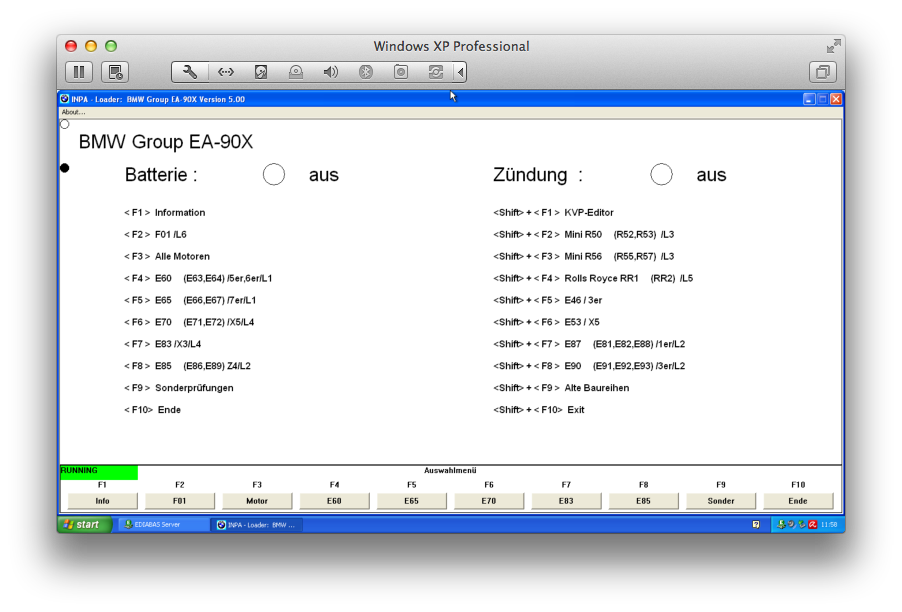Image resolution: width=902 pixels, height=612 pixels.
Task: Click the E60 button under F4
Action: (x=334, y=501)
